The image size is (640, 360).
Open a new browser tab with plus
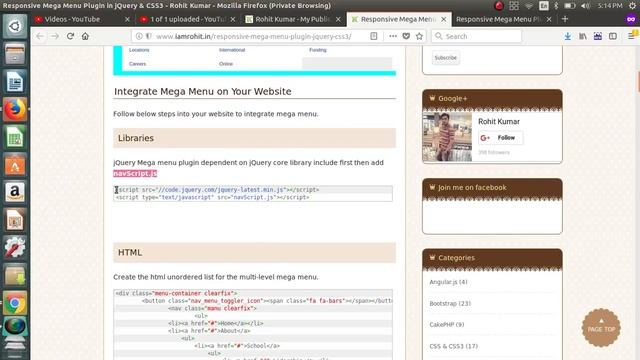point(565,19)
